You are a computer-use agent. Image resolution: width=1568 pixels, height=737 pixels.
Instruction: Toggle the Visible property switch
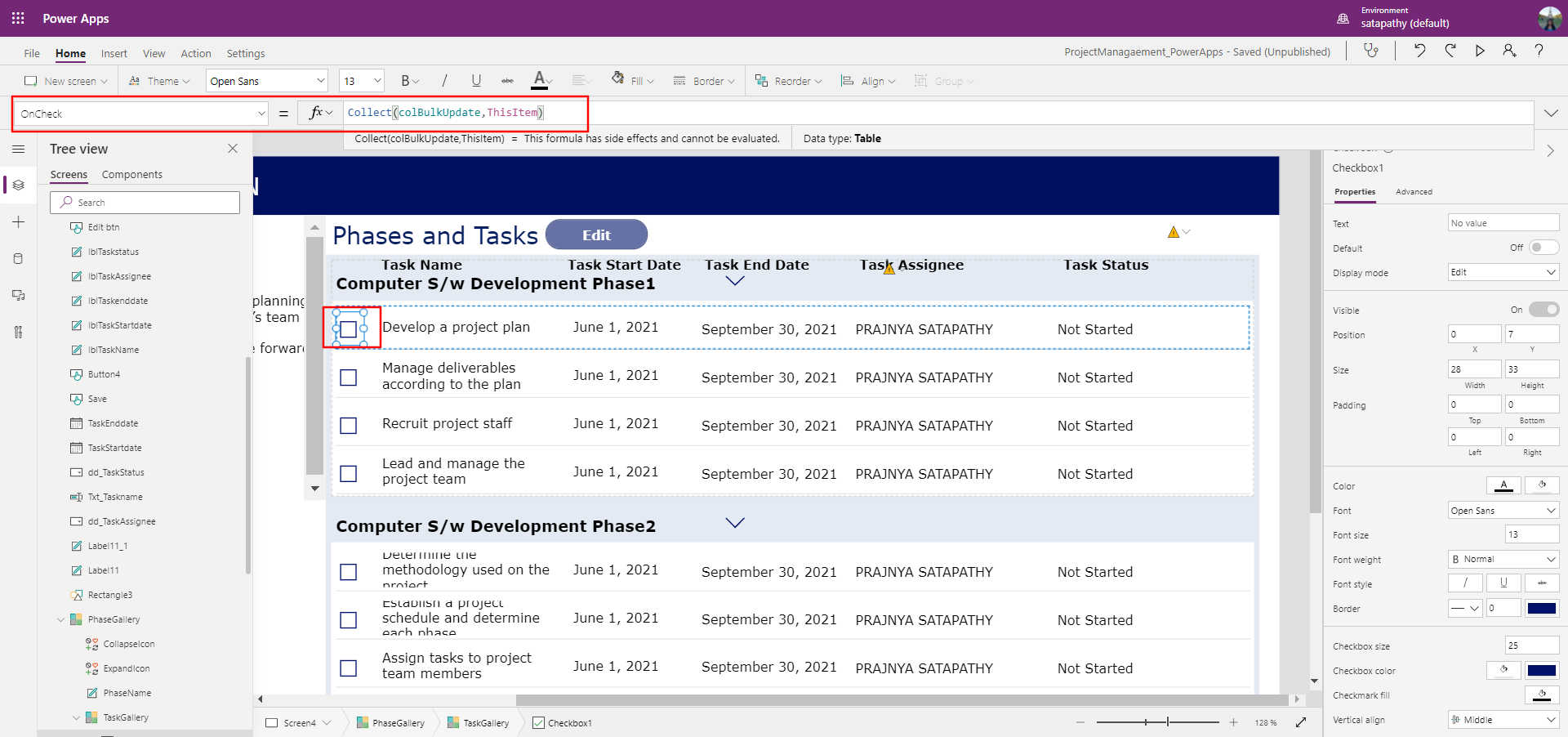pyautogui.click(x=1543, y=310)
